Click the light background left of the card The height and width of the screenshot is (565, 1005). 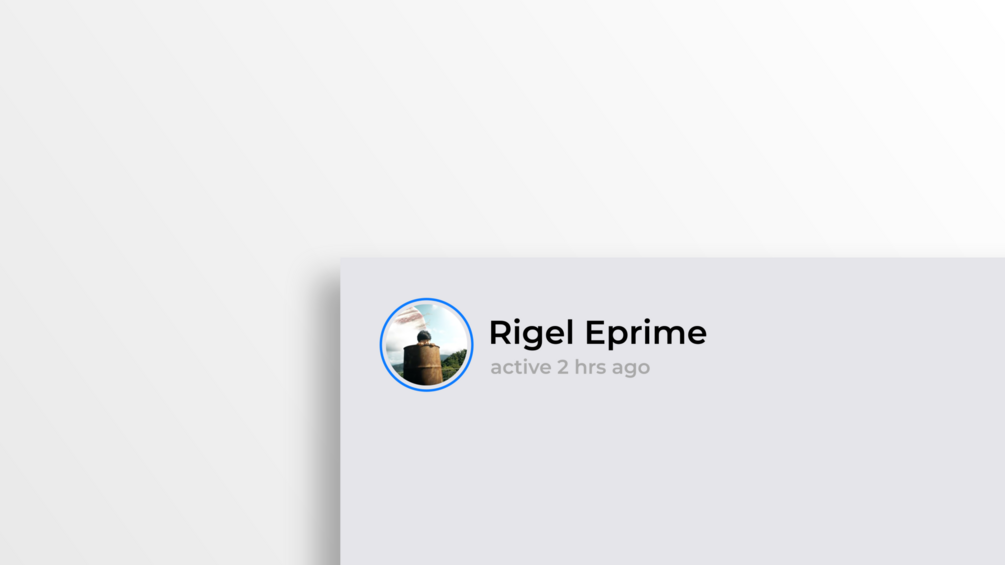click(x=160, y=384)
